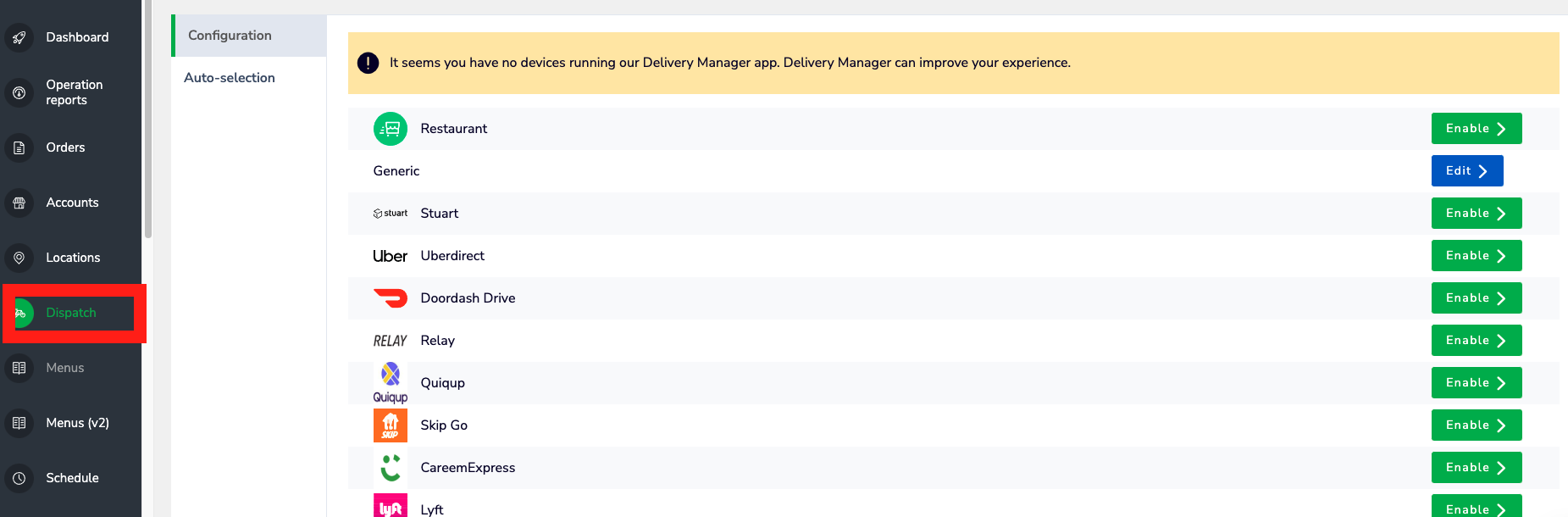
Task: Select the Configuration tab
Action: tap(249, 36)
